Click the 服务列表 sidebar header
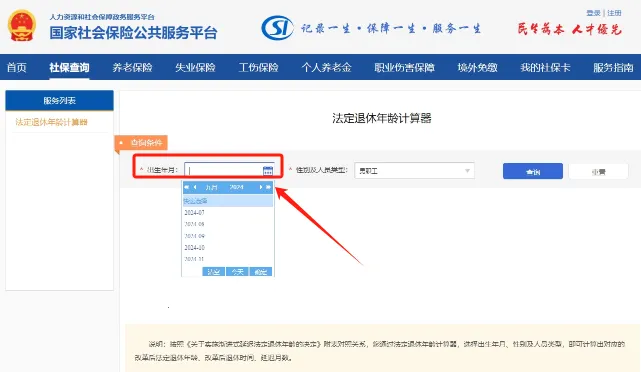This screenshot has height=372, width=641. 60,101
